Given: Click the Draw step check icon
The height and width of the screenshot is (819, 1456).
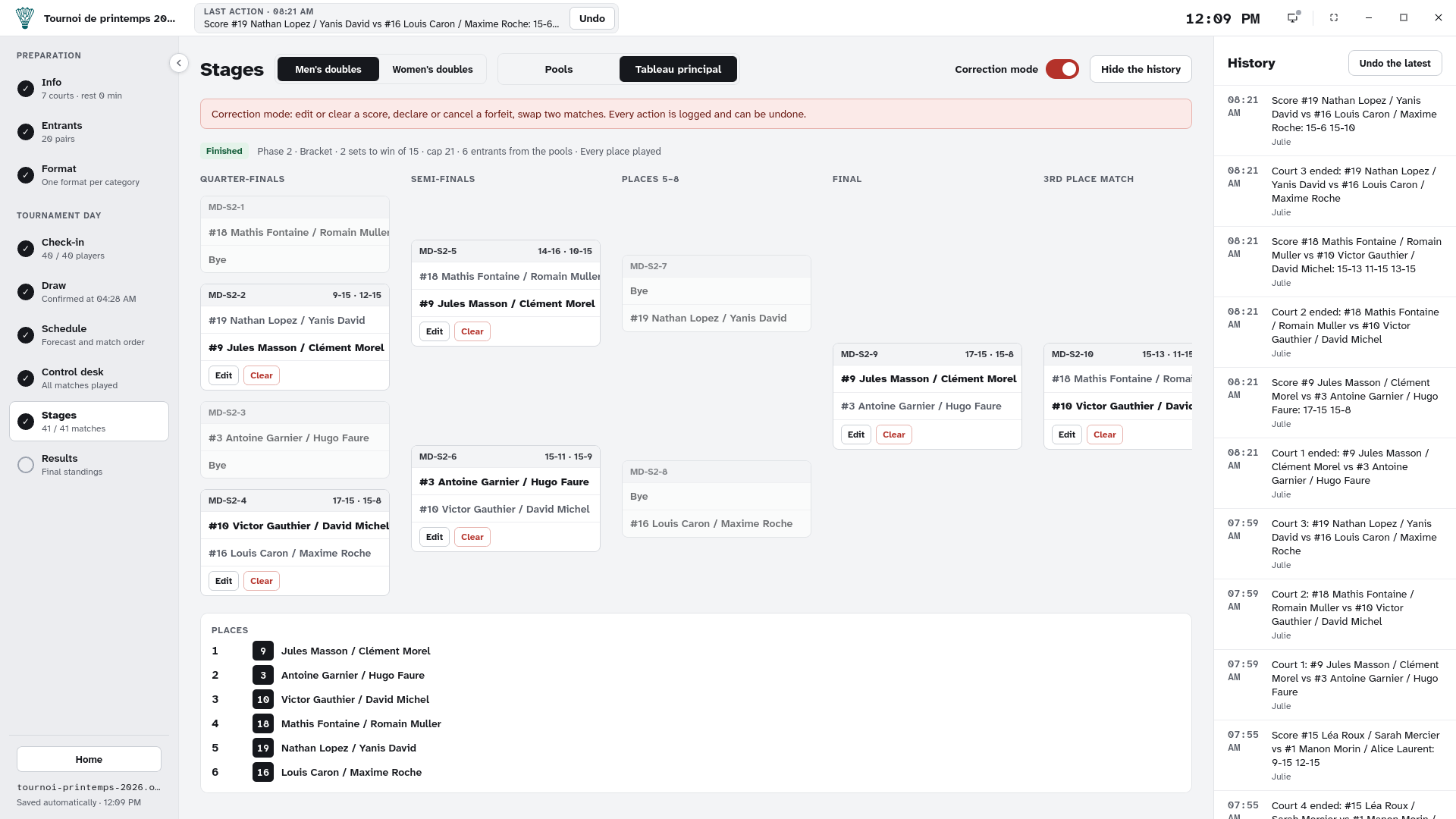Looking at the screenshot, I should [26, 292].
